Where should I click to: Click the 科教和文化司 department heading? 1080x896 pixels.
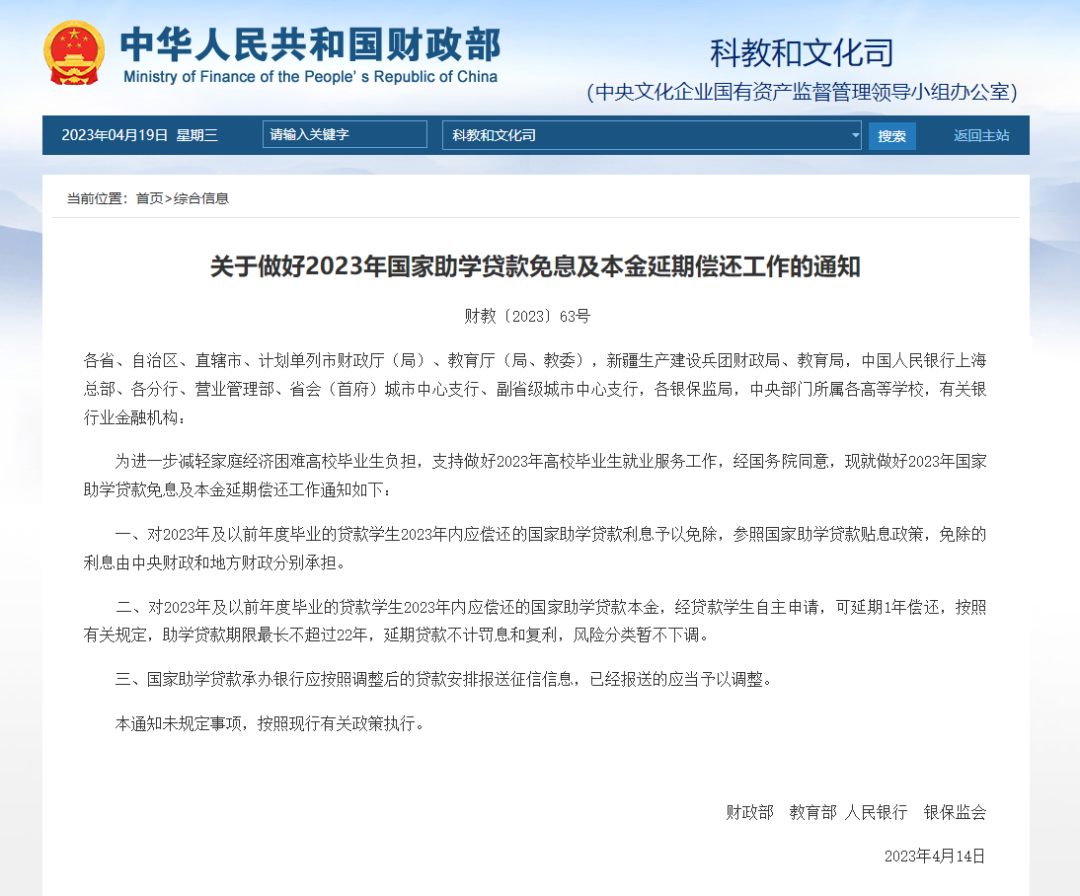pos(802,53)
